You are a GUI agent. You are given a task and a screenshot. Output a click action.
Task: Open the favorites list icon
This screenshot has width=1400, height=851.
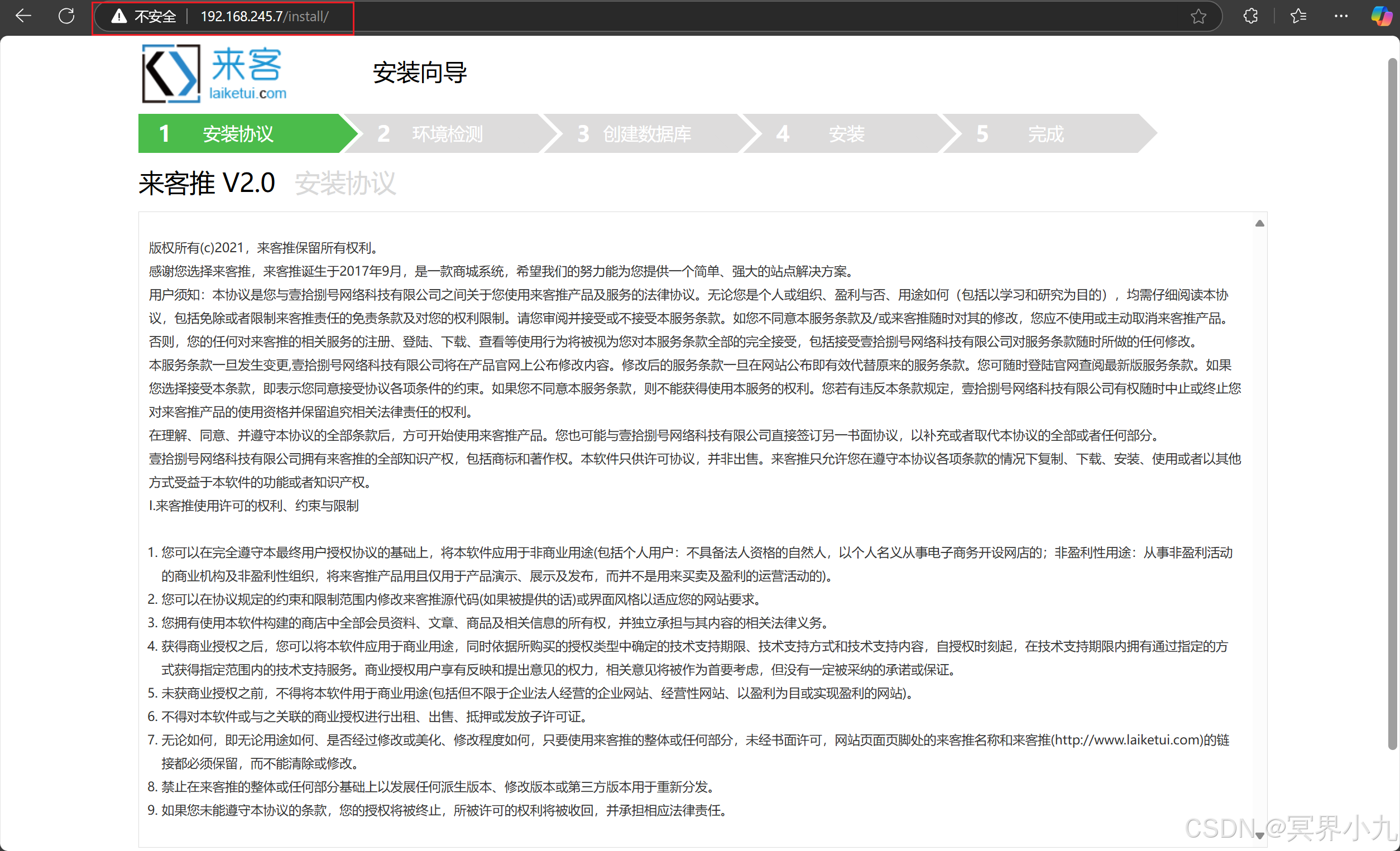pyautogui.click(x=1298, y=16)
